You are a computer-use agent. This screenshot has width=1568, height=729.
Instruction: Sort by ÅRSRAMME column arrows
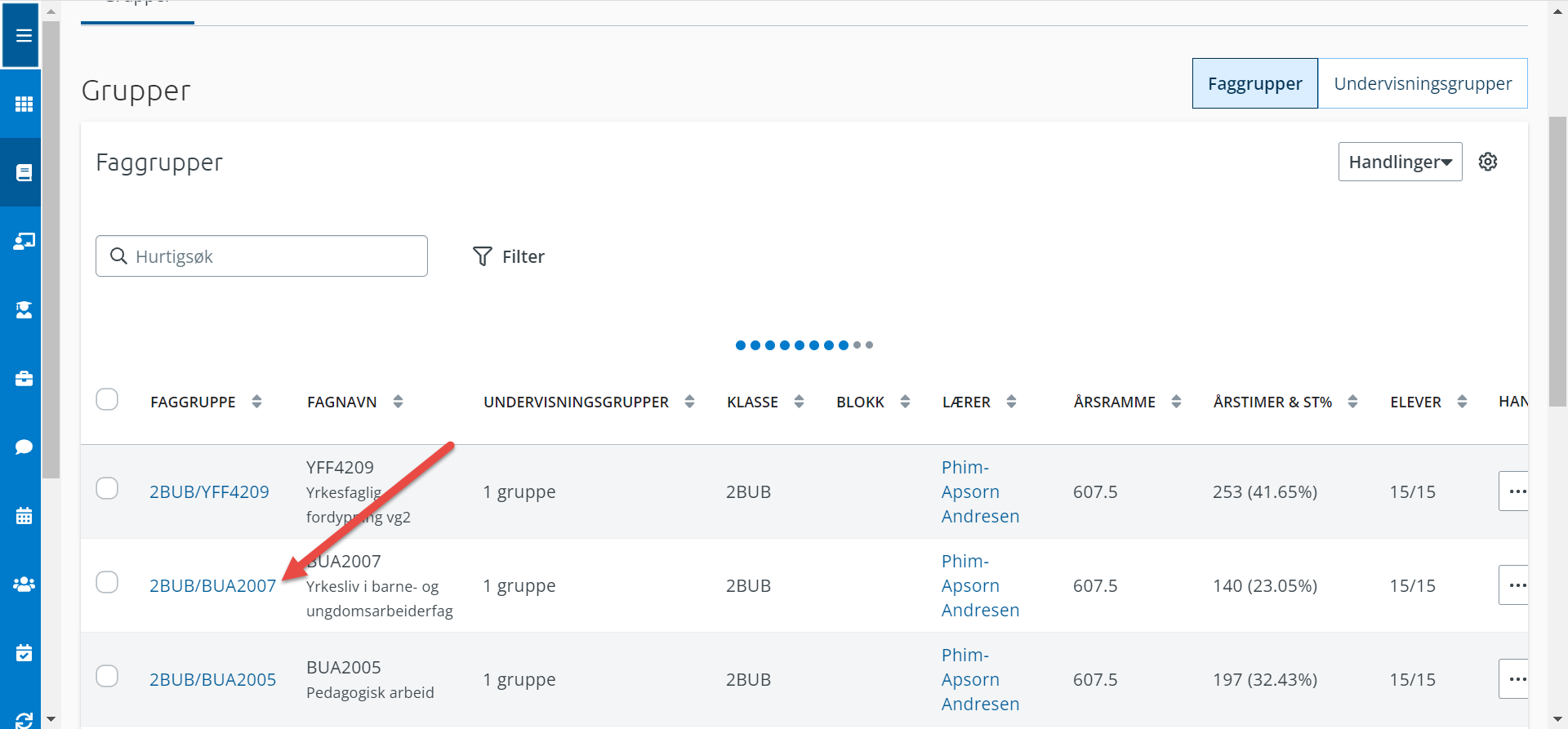click(x=1176, y=402)
